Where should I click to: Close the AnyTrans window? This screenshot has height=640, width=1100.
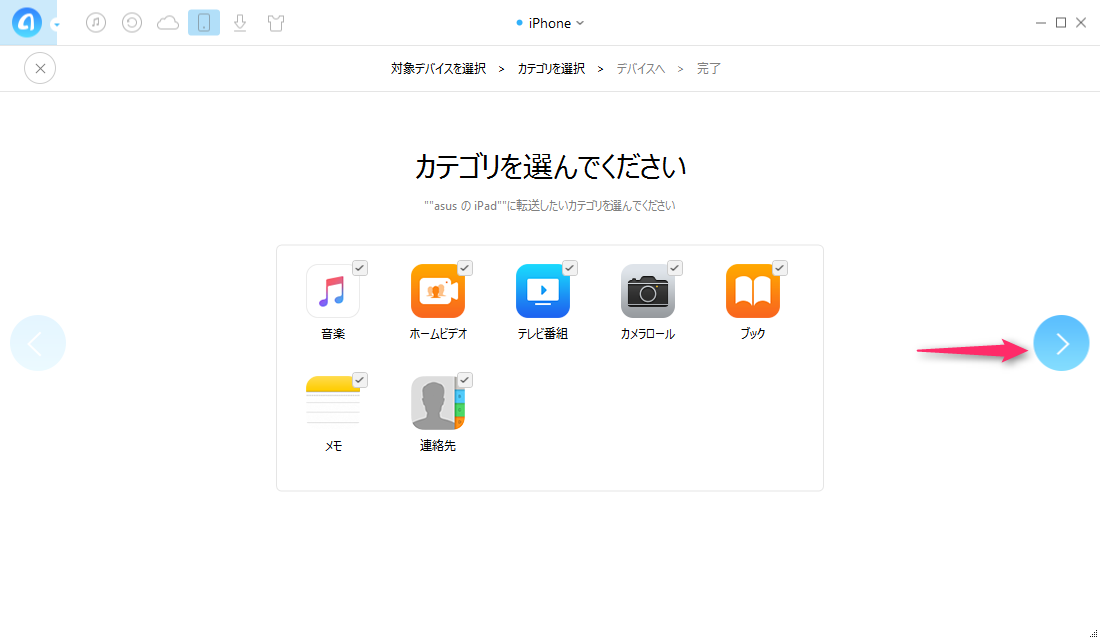coord(1081,23)
